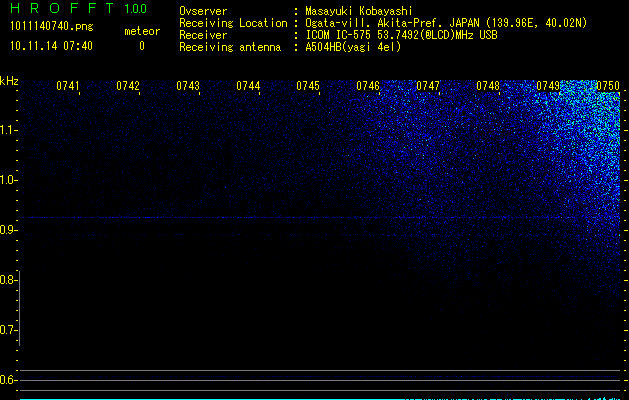Click the 0749 time marker
The width and height of the screenshot is (629, 400).
point(548,86)
